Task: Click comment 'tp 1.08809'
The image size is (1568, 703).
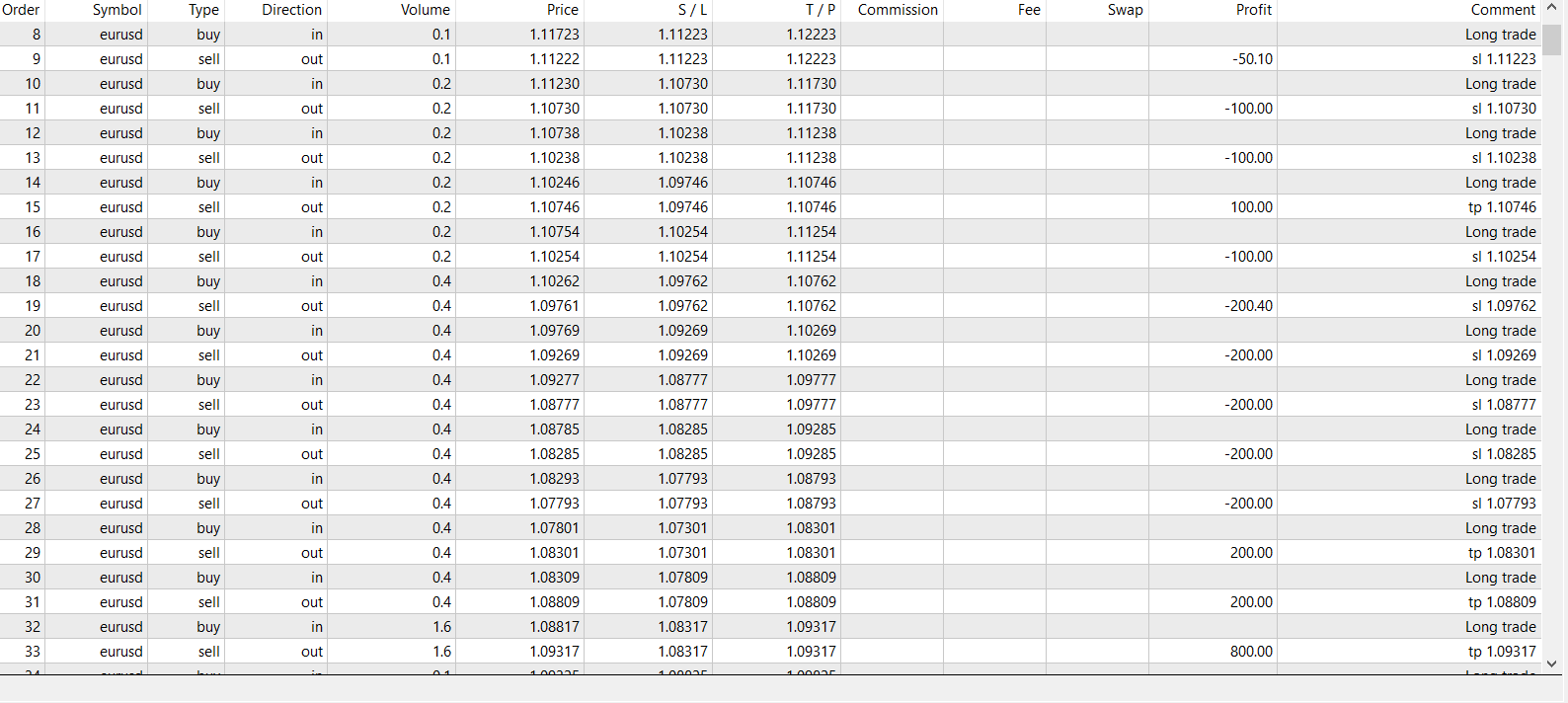Action: pos(1502,602)
